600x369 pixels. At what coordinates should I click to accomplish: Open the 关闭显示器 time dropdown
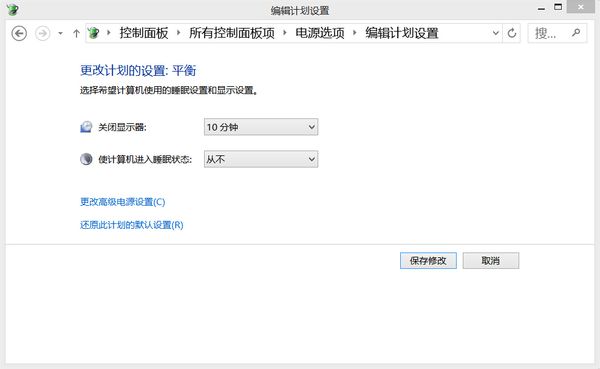[261, 127]
